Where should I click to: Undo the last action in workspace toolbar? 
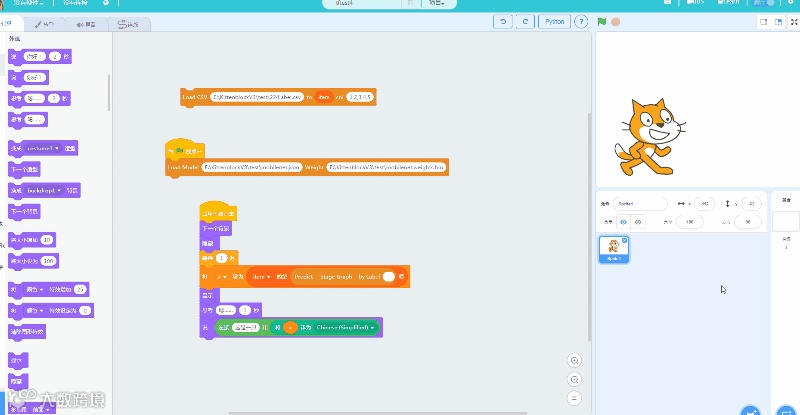[x=503, y=21]
